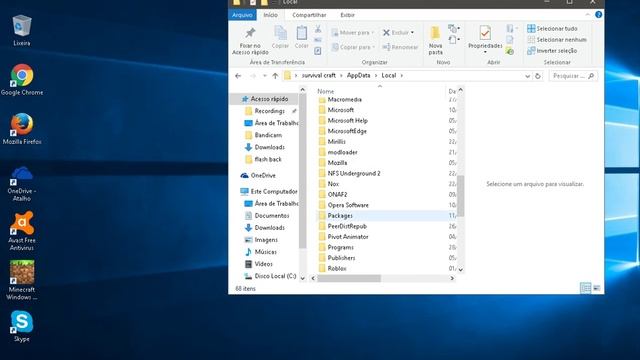Select the NFS Underground 2 folder
The image size is (640, 360).
[353, 173]
